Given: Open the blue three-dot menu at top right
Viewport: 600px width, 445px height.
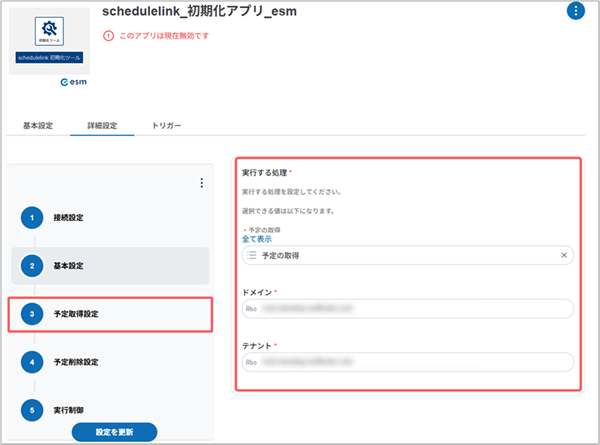Looking at the screenshot, I should click(x=575, y=11).
